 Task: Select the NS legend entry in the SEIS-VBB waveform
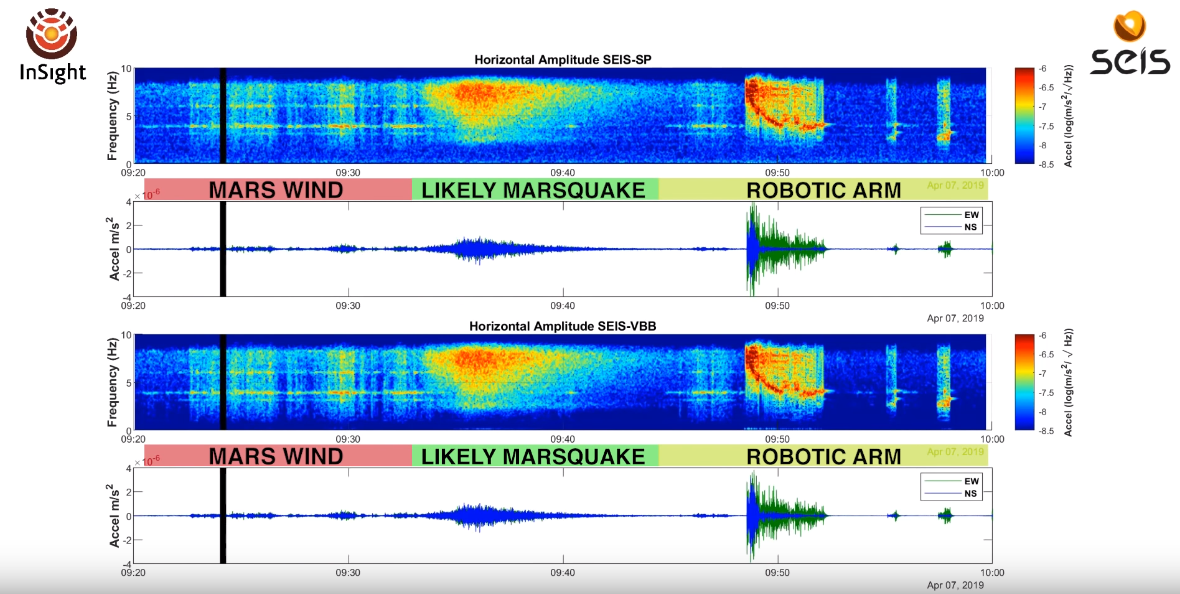click(x=948, y=494)
